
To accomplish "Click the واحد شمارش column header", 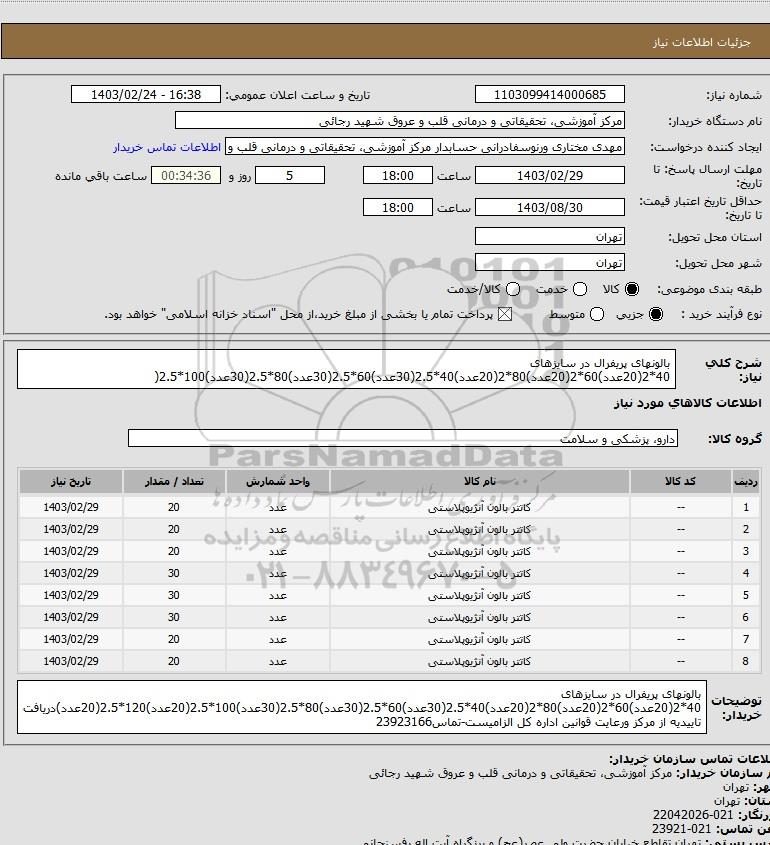I will coord(278,481).
